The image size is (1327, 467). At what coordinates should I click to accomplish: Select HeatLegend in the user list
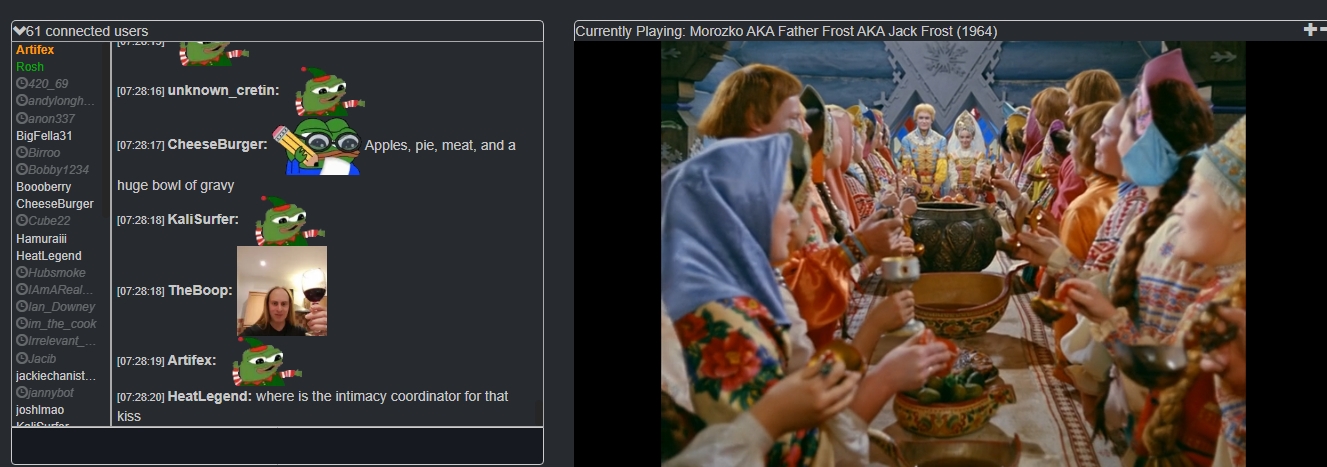[x=49, y=256]
